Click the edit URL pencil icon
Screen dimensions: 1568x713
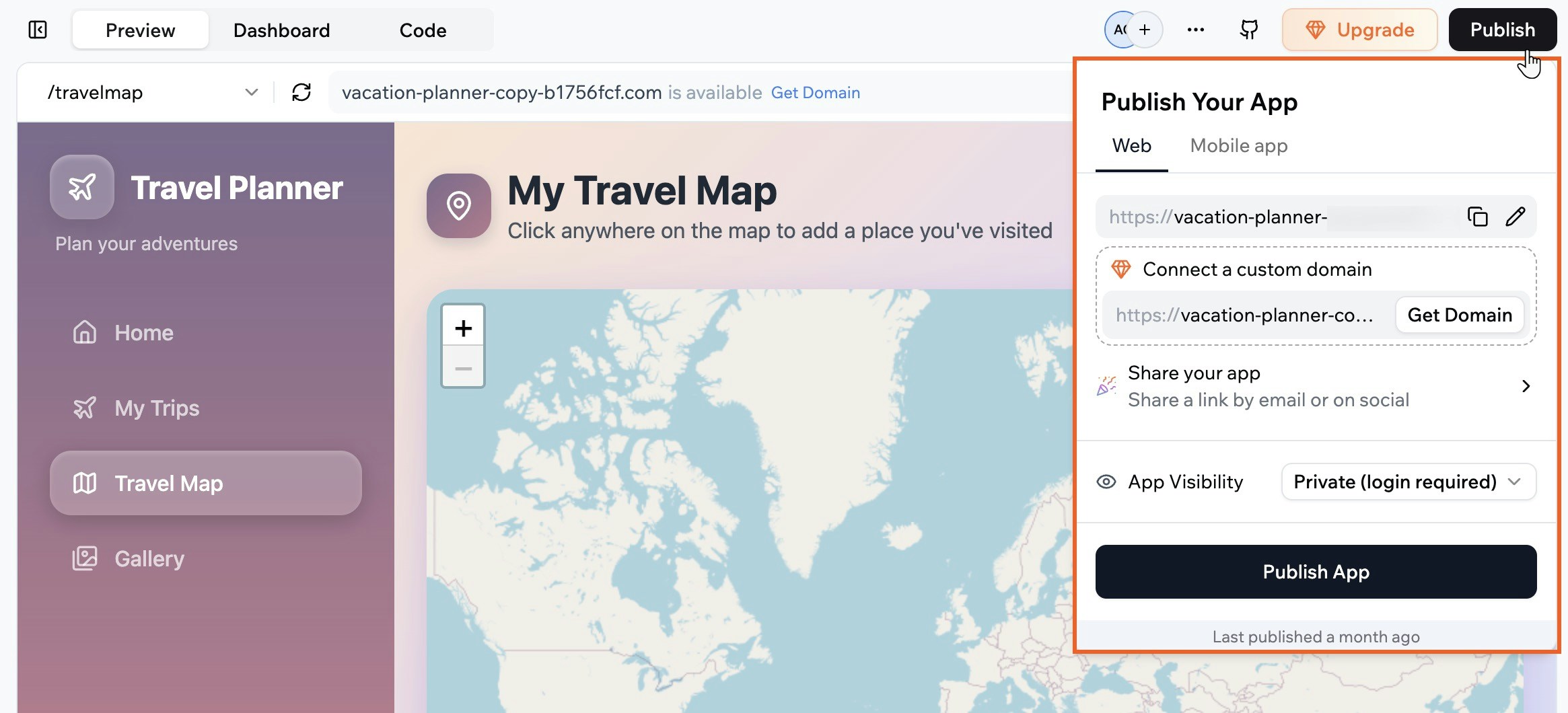coord(1516,217)
